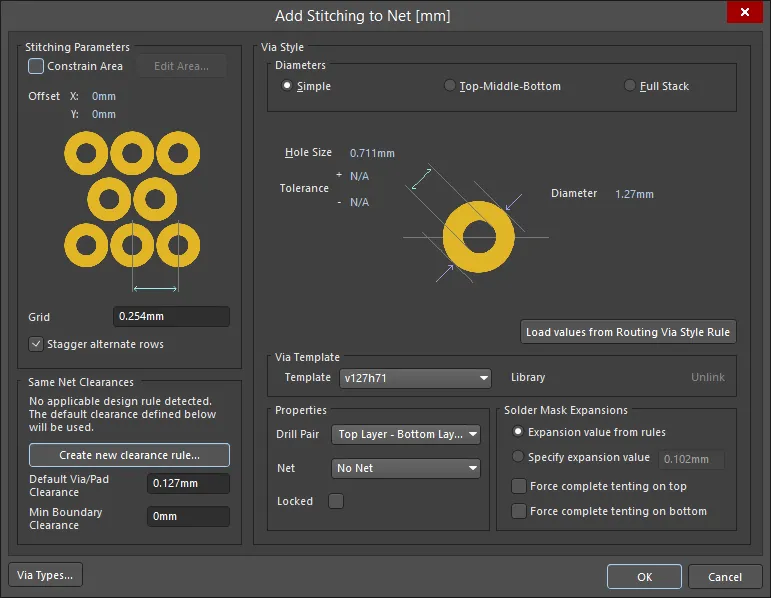Open the Via Template dropdown

(415, 378)
